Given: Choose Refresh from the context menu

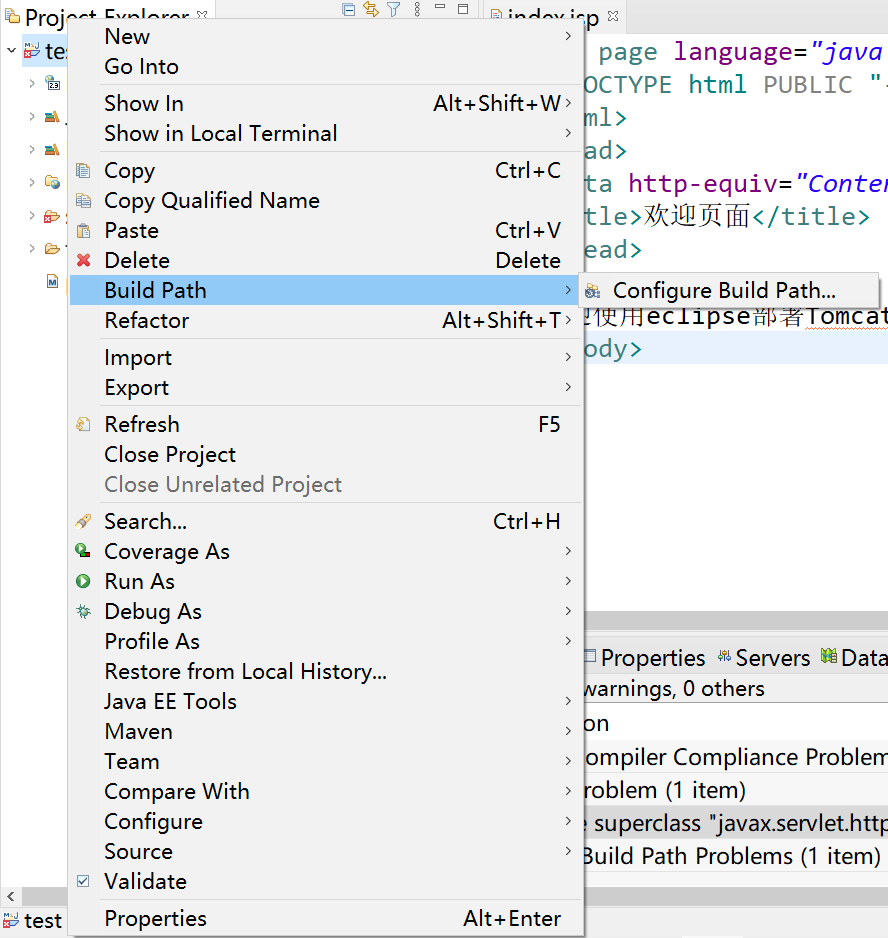Looking at the screenshot, I should pos(142,424).
